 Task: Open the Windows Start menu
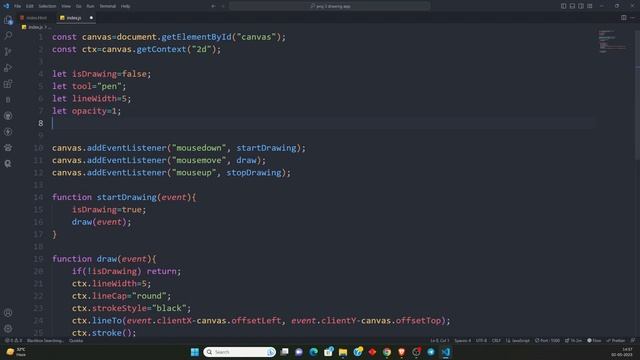click(195, 352)
